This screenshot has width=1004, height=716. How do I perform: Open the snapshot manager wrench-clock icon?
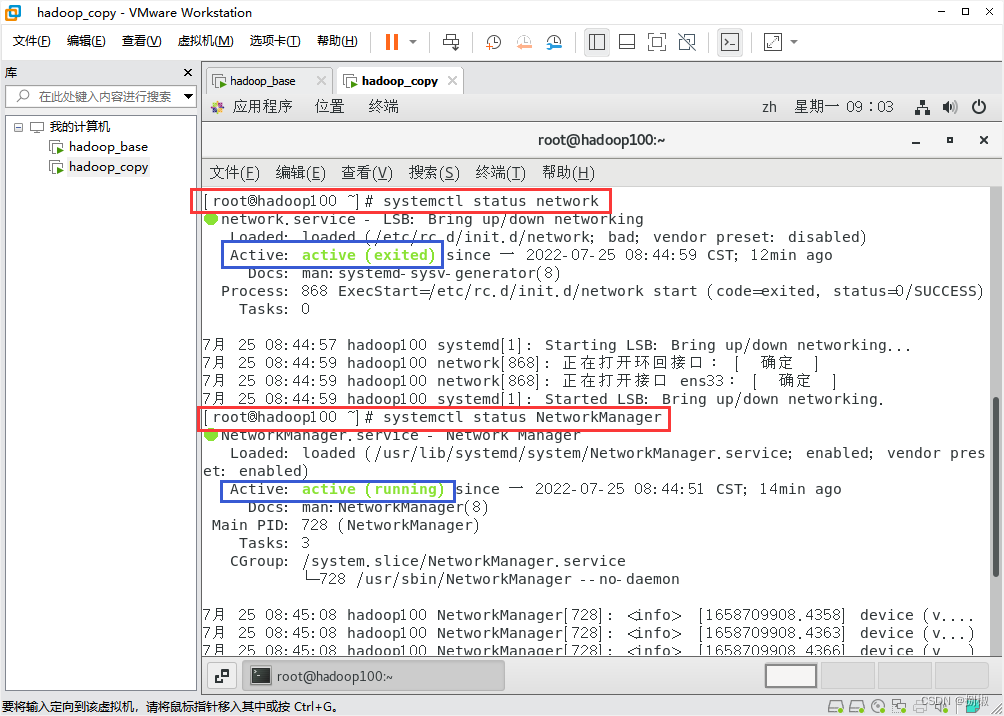pos(554,42)
